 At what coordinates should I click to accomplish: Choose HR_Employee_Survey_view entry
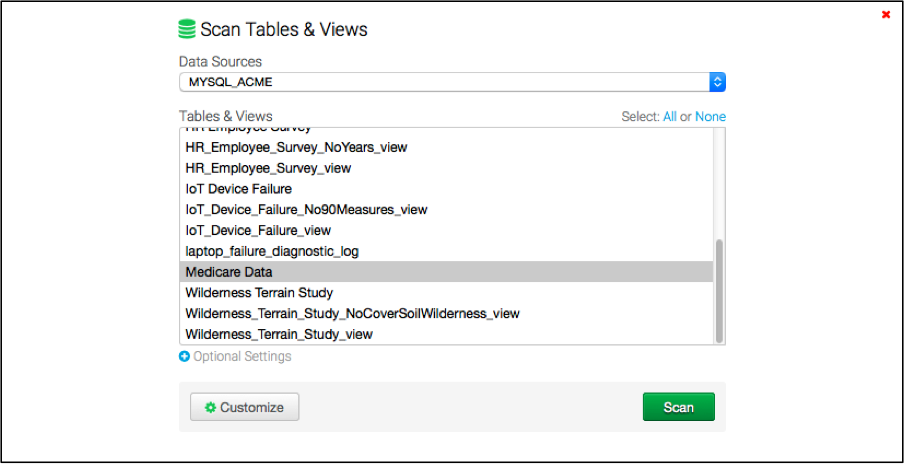click(x=268, y=168)
